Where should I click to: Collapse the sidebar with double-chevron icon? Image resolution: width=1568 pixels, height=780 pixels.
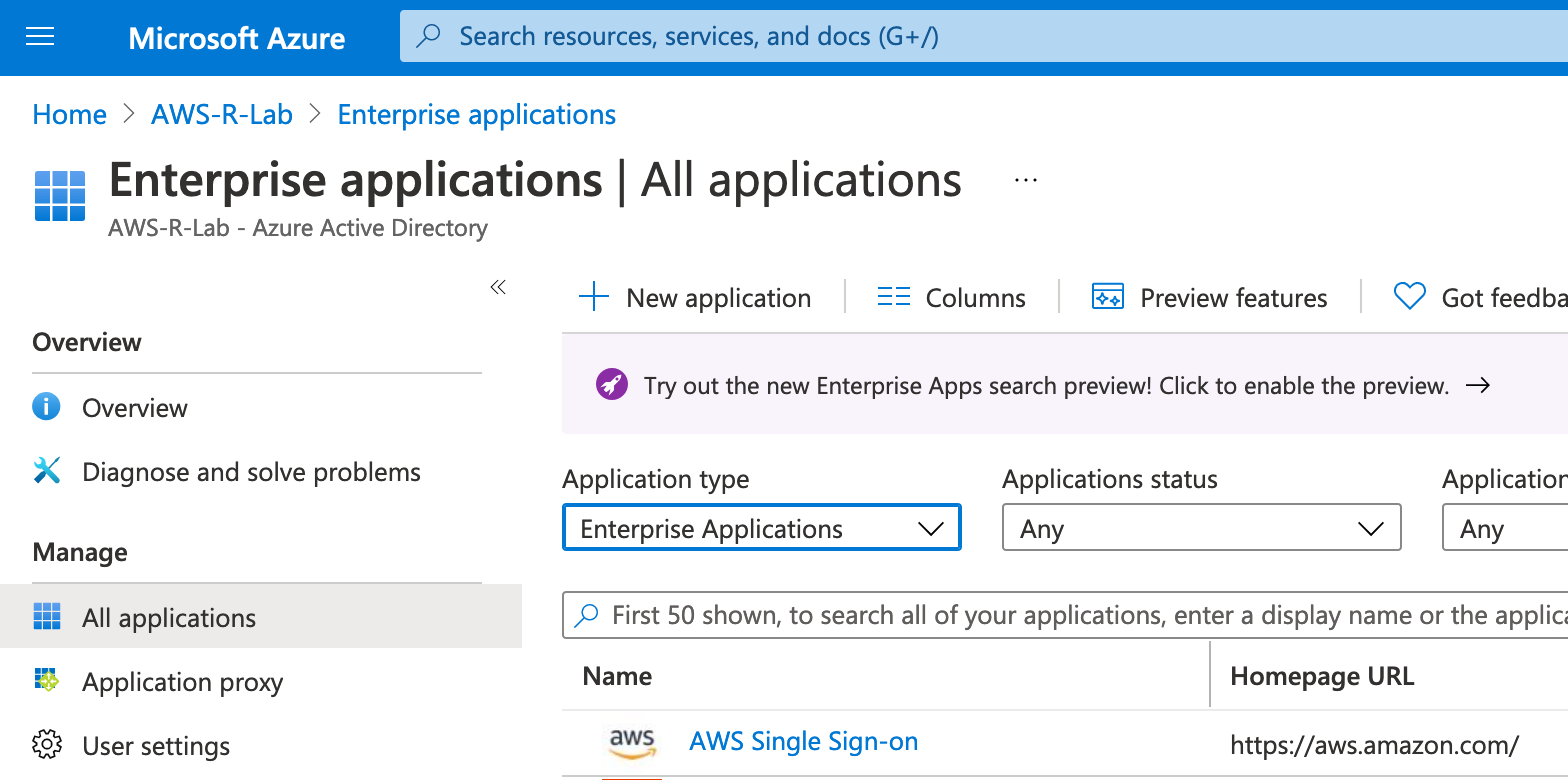(498, 288)
